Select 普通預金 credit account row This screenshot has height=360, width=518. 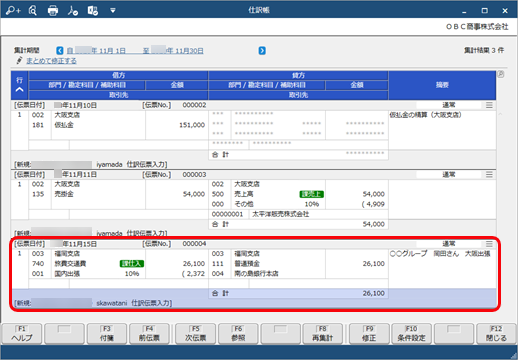pos(247,264)
